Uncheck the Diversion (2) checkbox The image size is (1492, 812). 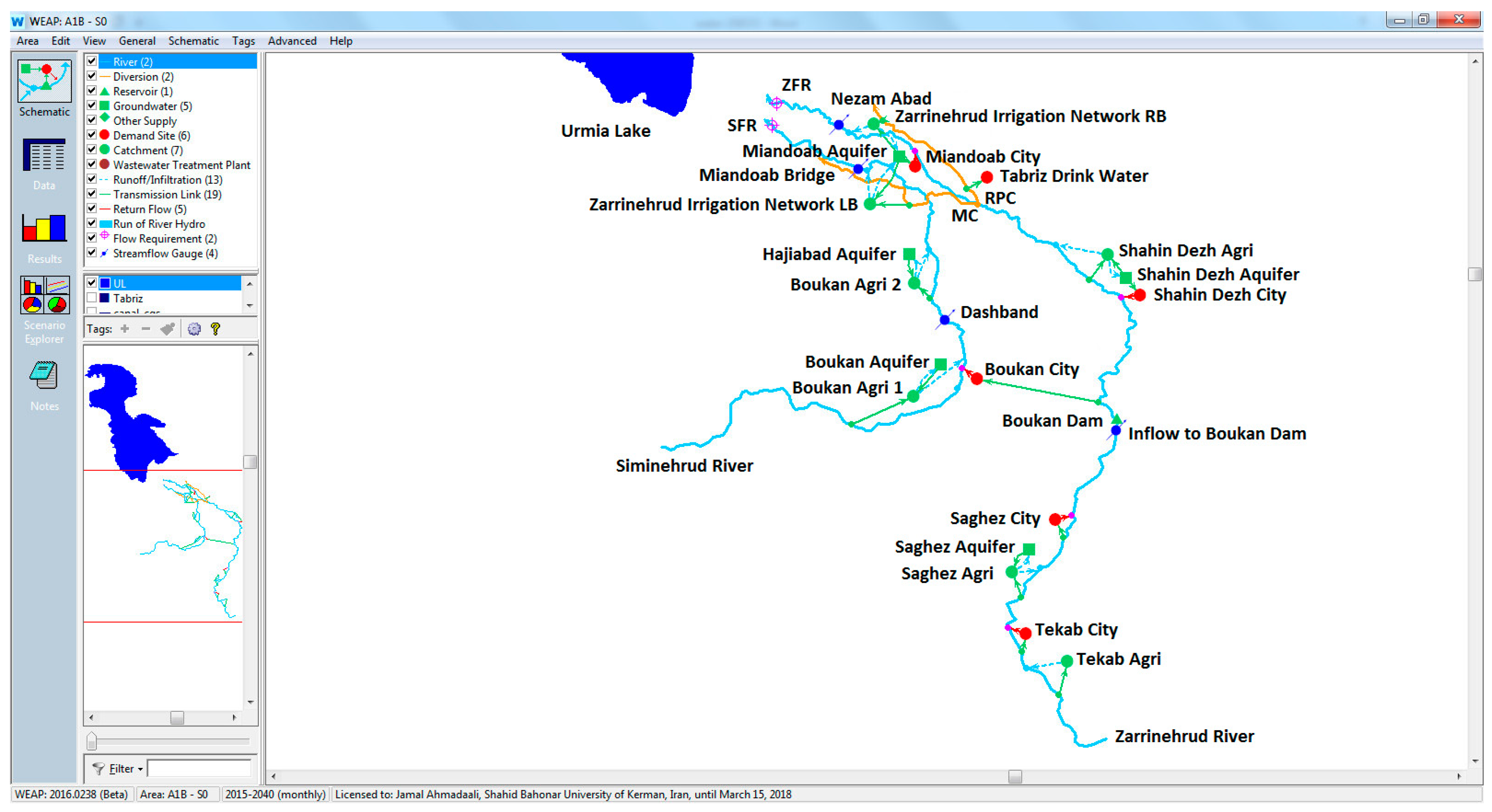point(91,76)
